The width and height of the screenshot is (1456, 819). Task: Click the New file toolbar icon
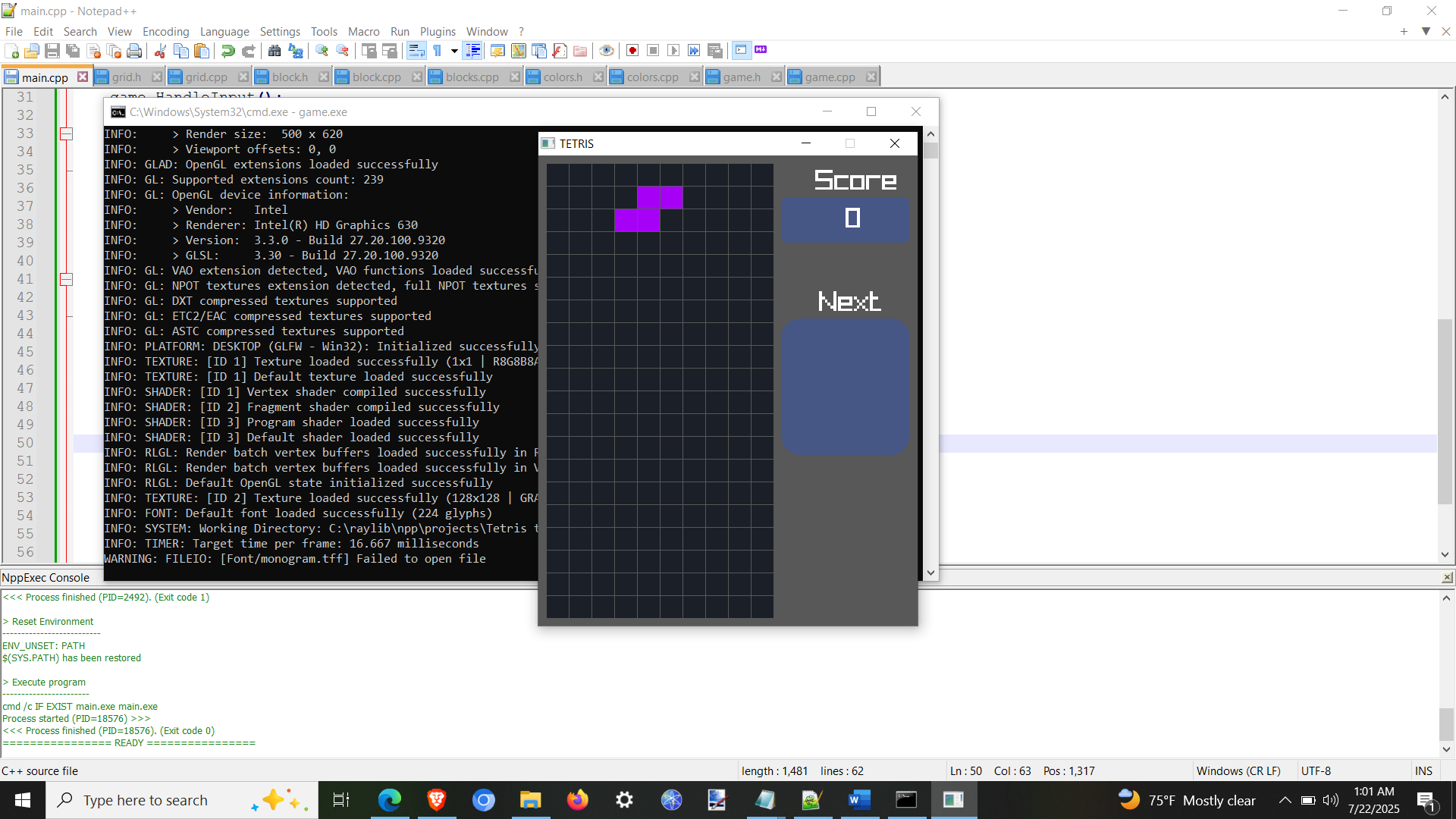pos(12,51)
